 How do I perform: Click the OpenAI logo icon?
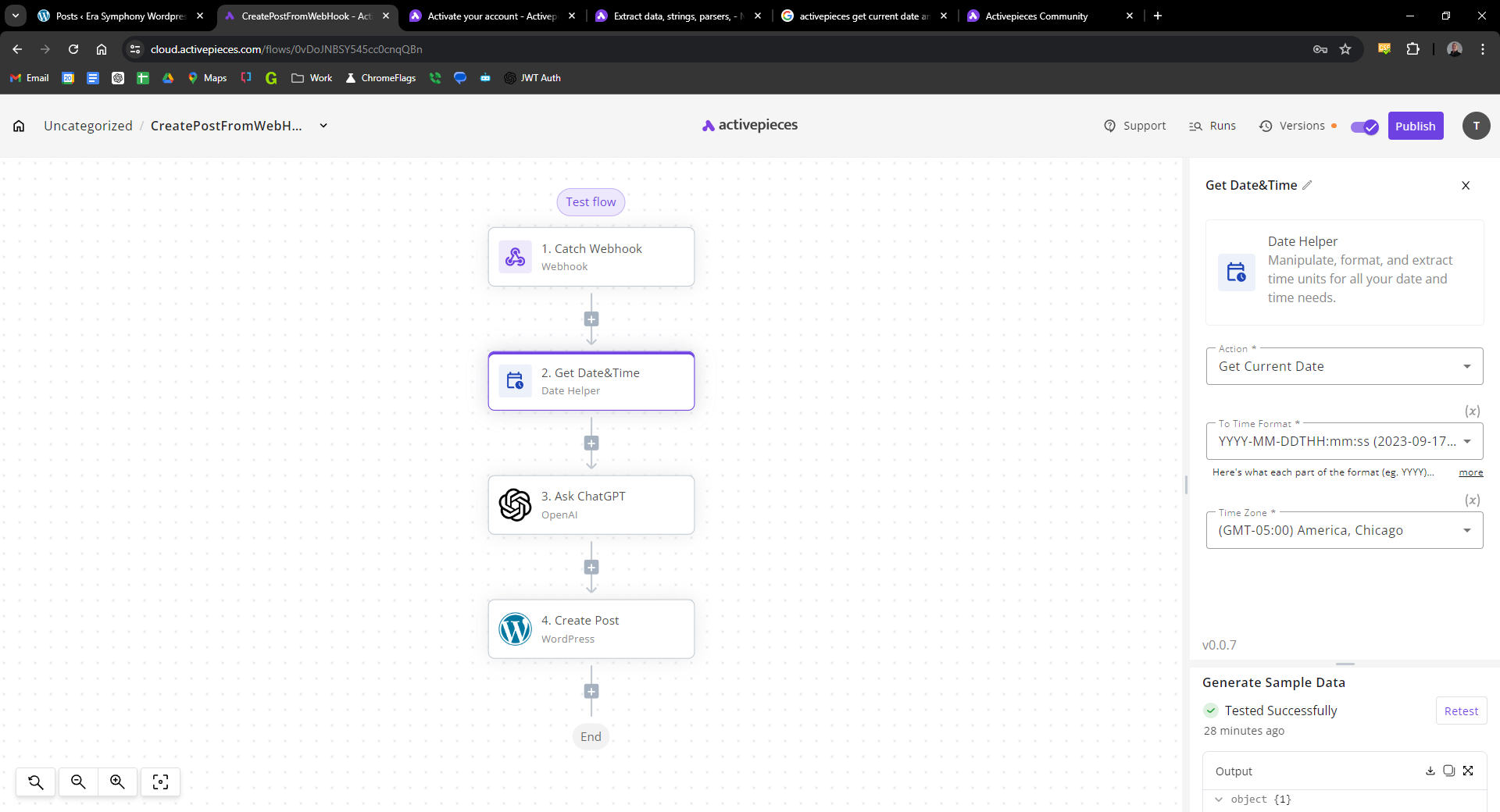(x=515, y=505)
